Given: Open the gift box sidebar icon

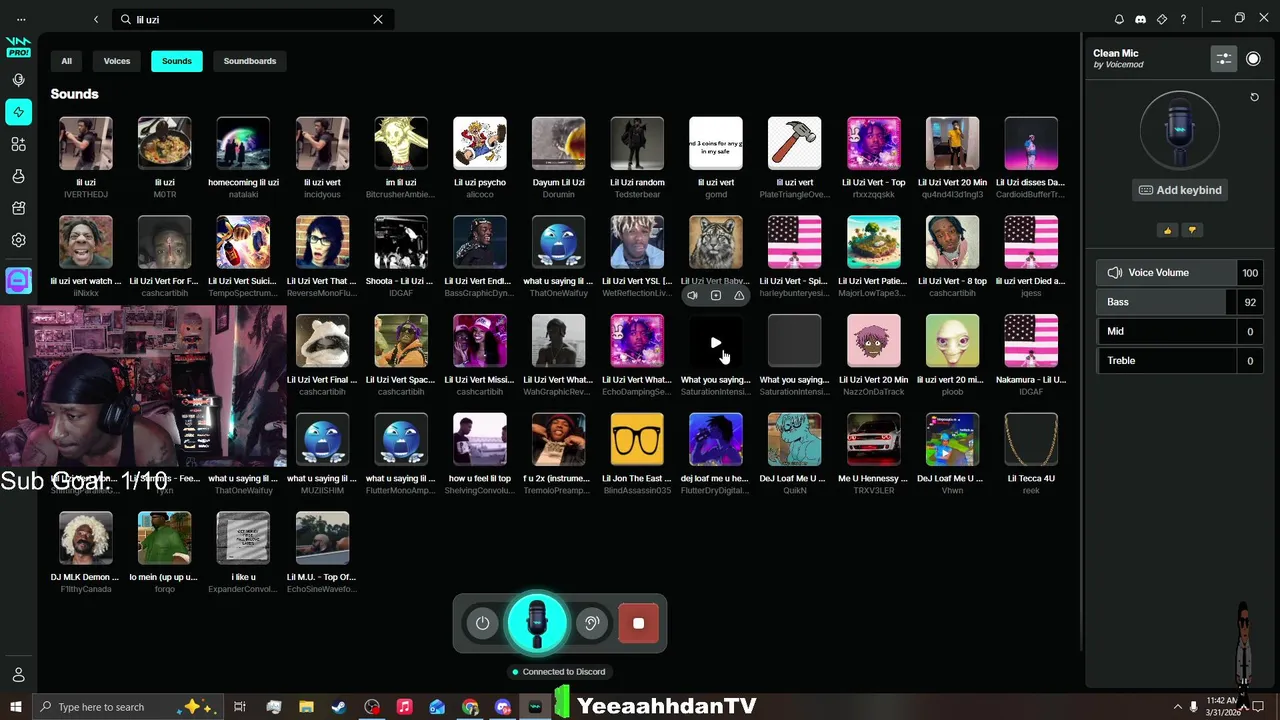Looking at the screenshot, I should (18, 208).
